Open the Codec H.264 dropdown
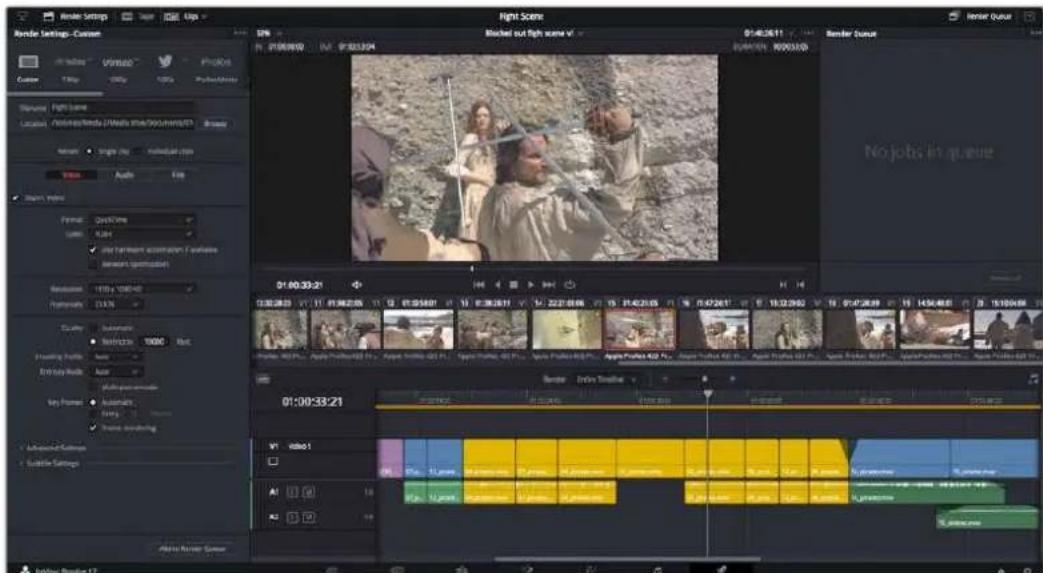 [144, 234]
